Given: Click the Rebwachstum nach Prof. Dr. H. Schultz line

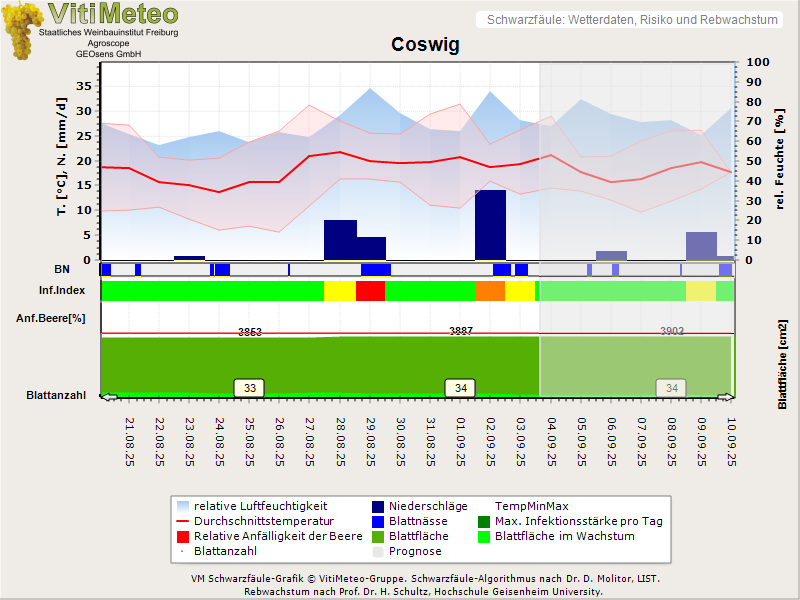Looking at the screenshot, I should point(423,592).
